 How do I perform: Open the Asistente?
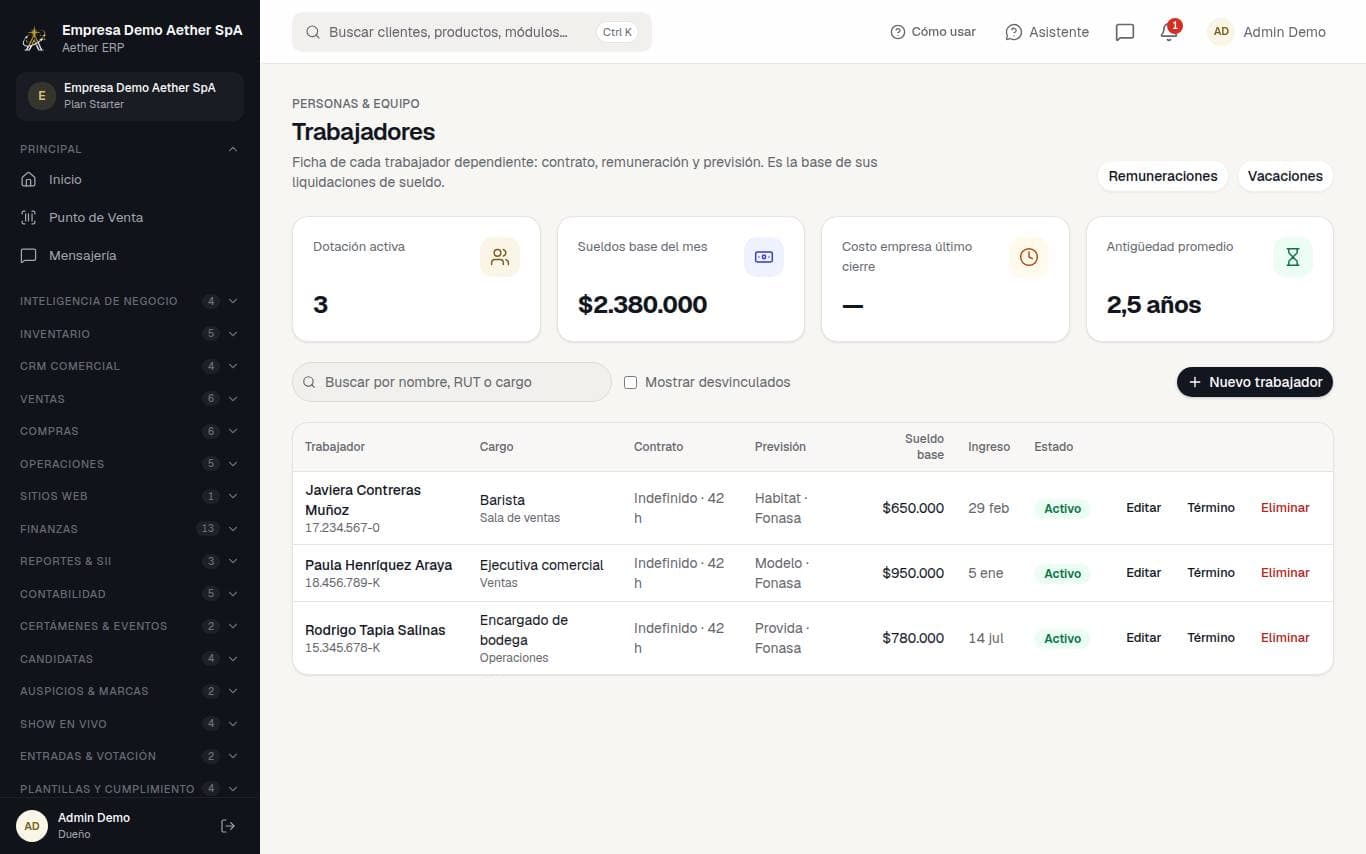[1047, 32]
